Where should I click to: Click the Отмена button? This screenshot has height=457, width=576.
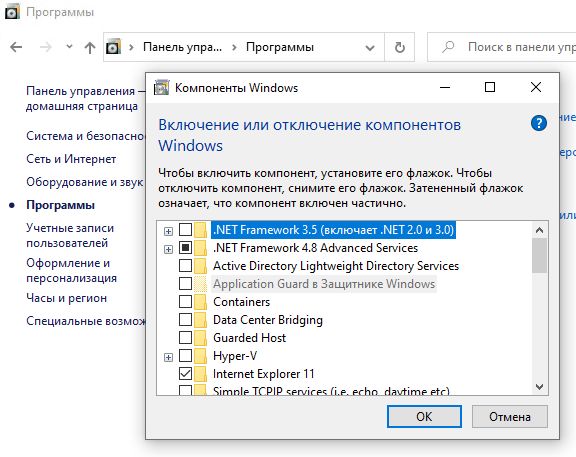pyautogui.click(x=510, y=417)
